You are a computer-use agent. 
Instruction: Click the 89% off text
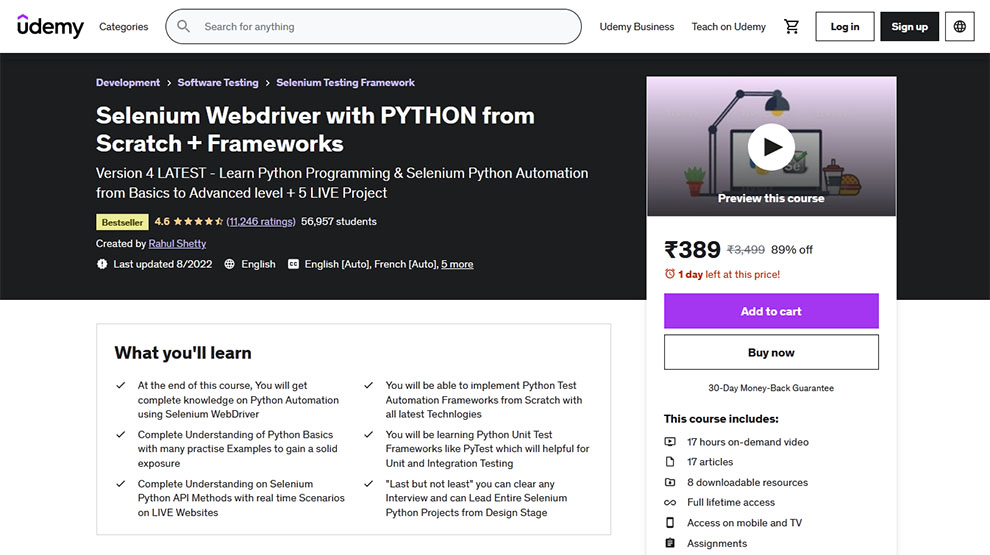tap(792, 249)
